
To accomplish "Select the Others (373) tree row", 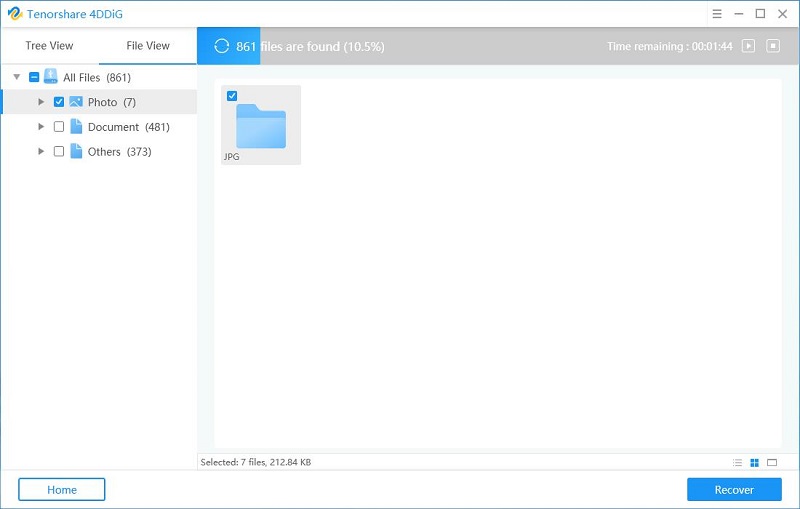I will (x=99, y=151).
